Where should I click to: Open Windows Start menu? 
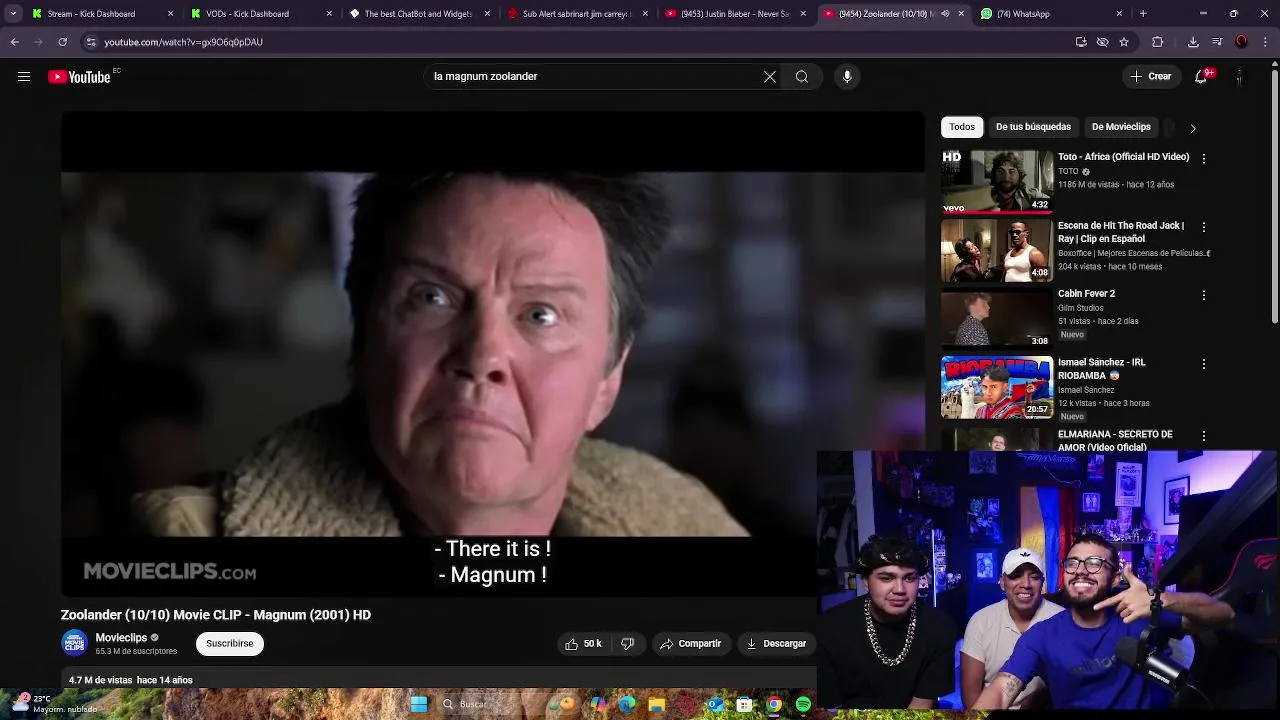[419, 705]
